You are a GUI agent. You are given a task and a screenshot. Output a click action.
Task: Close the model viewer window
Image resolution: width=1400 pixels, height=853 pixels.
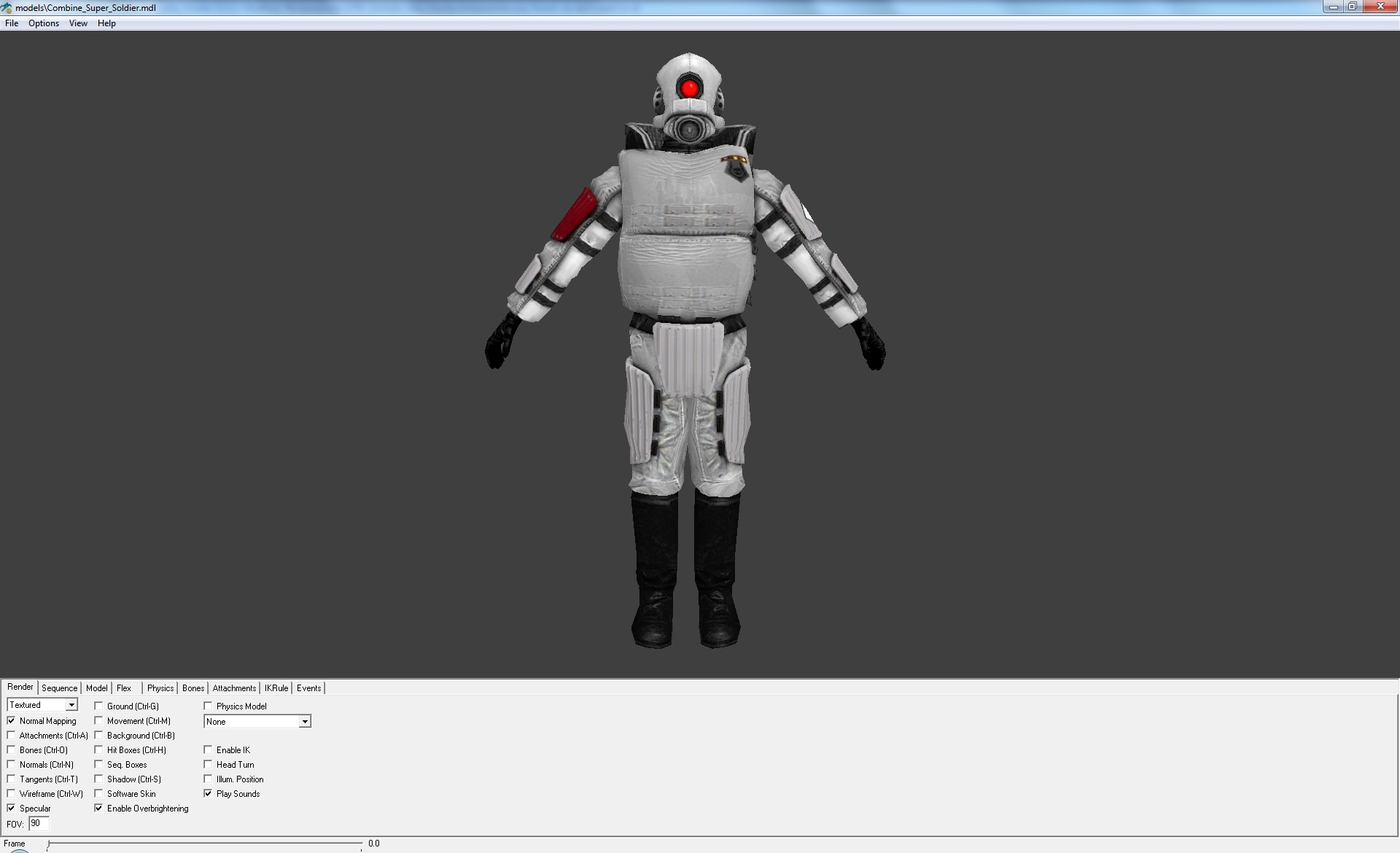click(1380, 7)
